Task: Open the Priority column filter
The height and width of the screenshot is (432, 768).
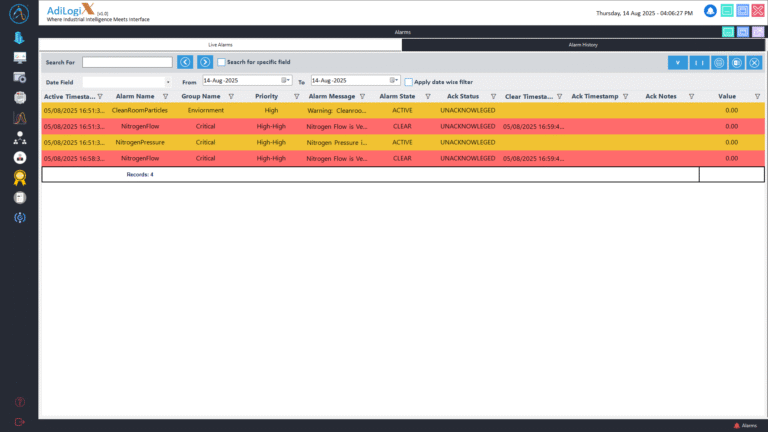Action: [x=290, y=96]
